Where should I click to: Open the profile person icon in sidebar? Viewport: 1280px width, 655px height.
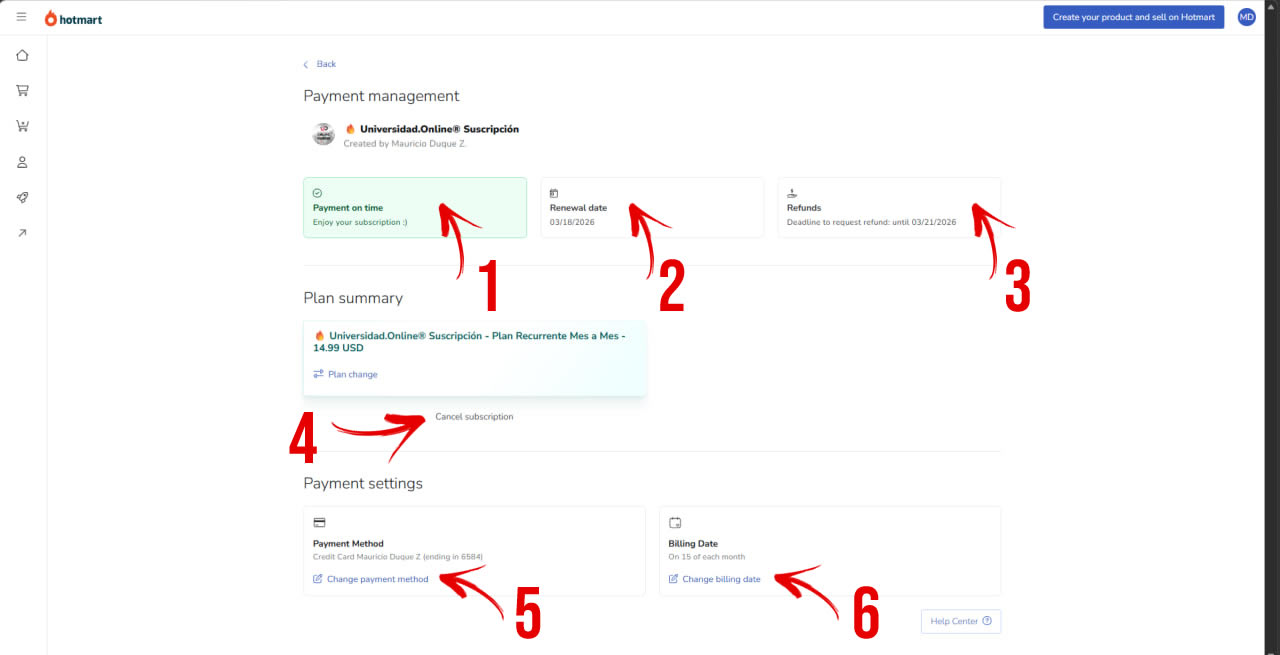(x=22, y=162)
